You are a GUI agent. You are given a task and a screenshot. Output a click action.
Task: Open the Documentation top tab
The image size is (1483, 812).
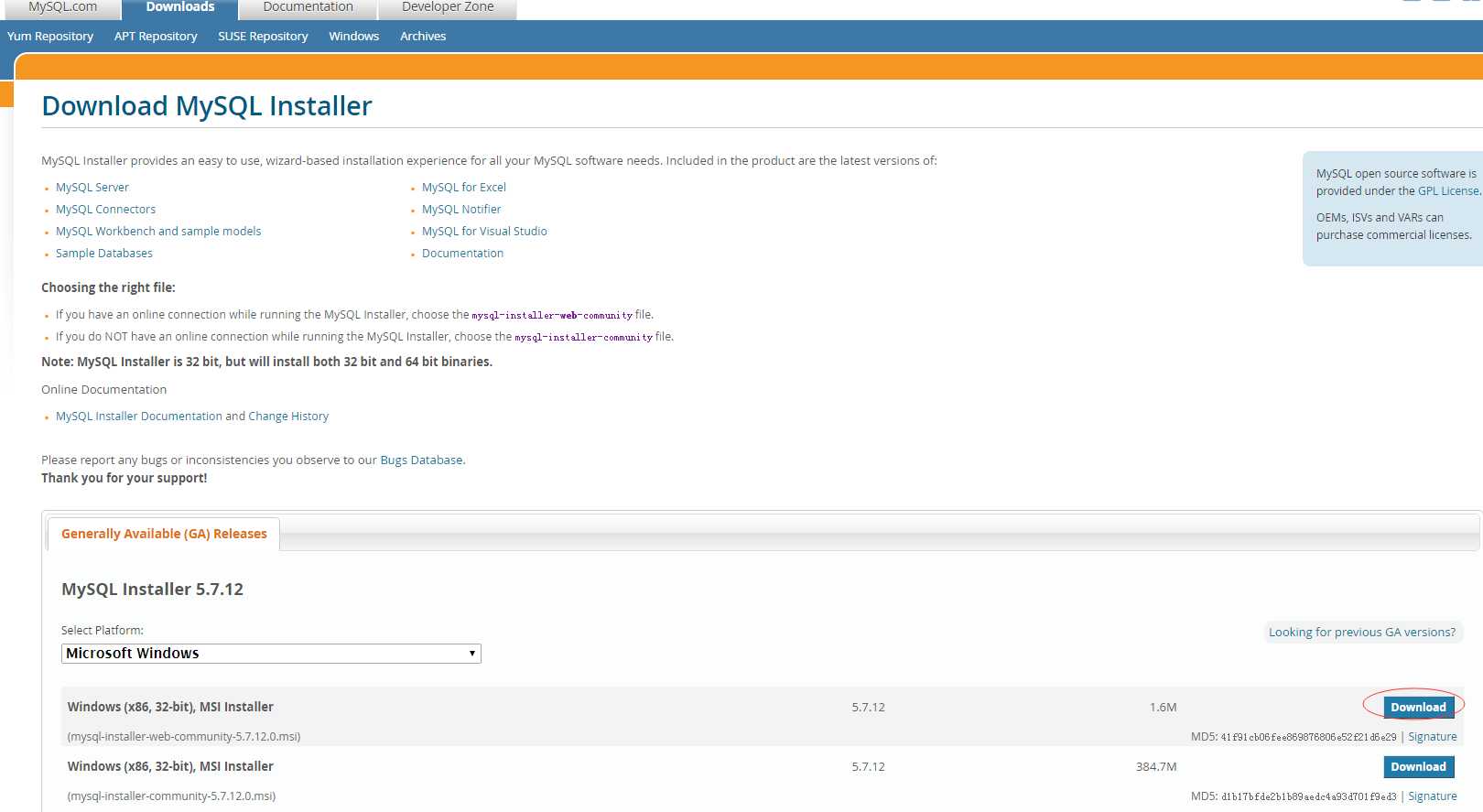point(308,7)
